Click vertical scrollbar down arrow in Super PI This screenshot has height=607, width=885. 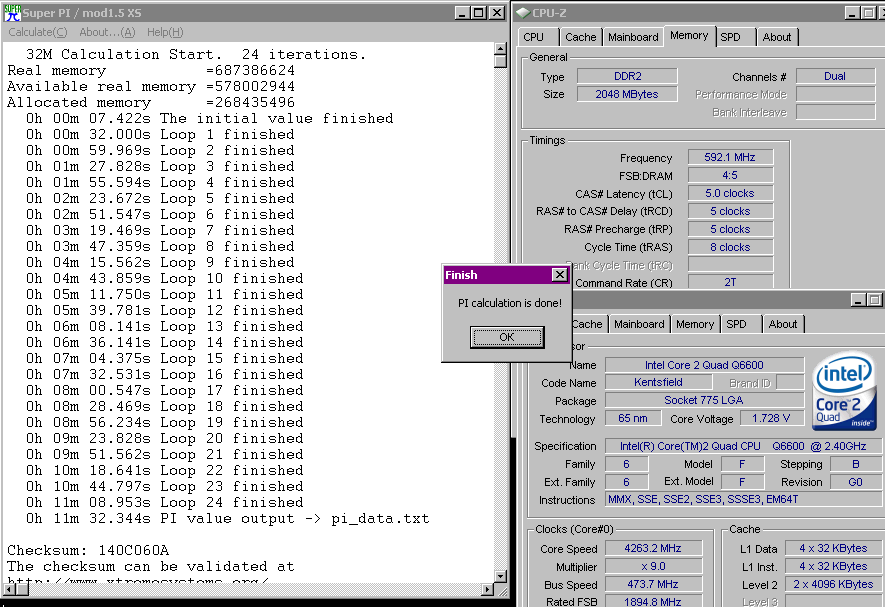coord(500,576)
